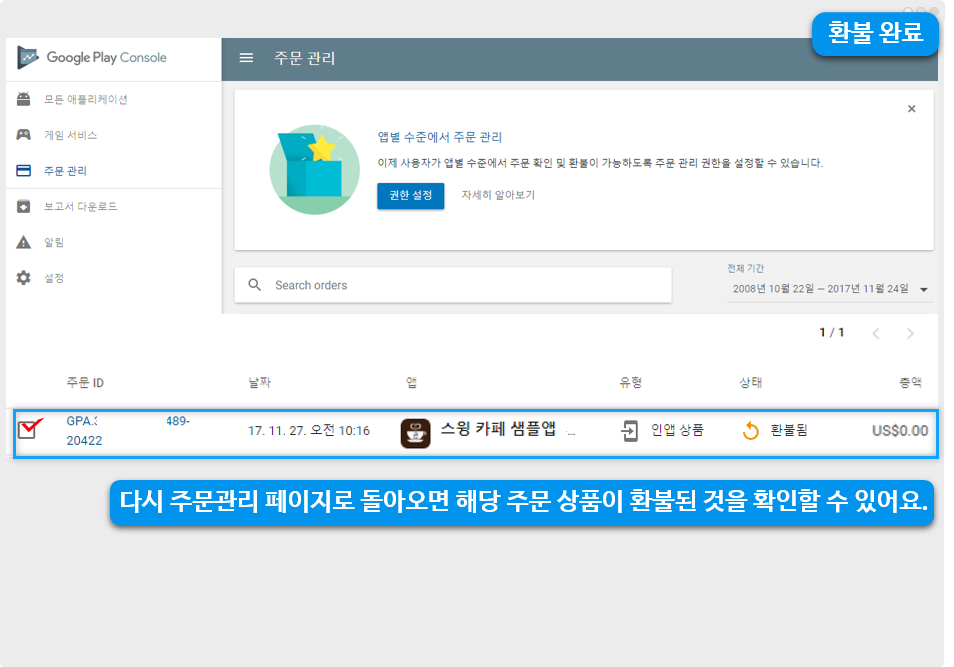Click the settings gear icon

click(x=24, y=278)
